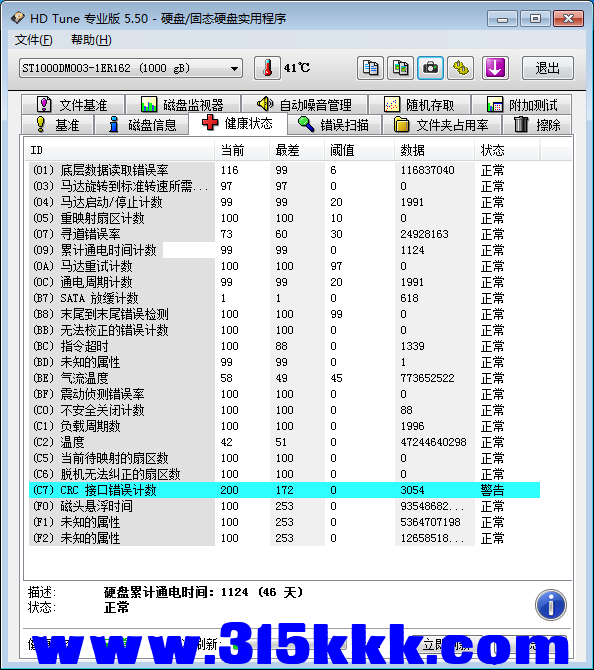Open the 随机存取 tab

pyautogui.click(x=420, y=105)
